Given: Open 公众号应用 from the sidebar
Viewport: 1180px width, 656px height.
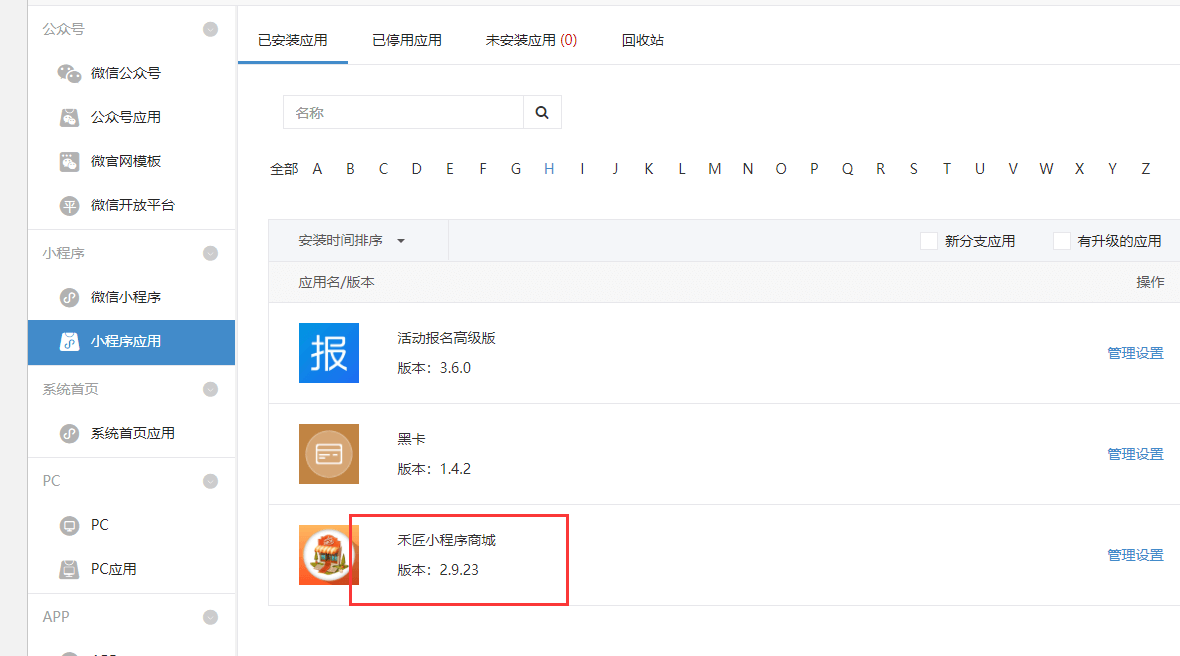Looking at the screenshot, I should tap(69, 116).
